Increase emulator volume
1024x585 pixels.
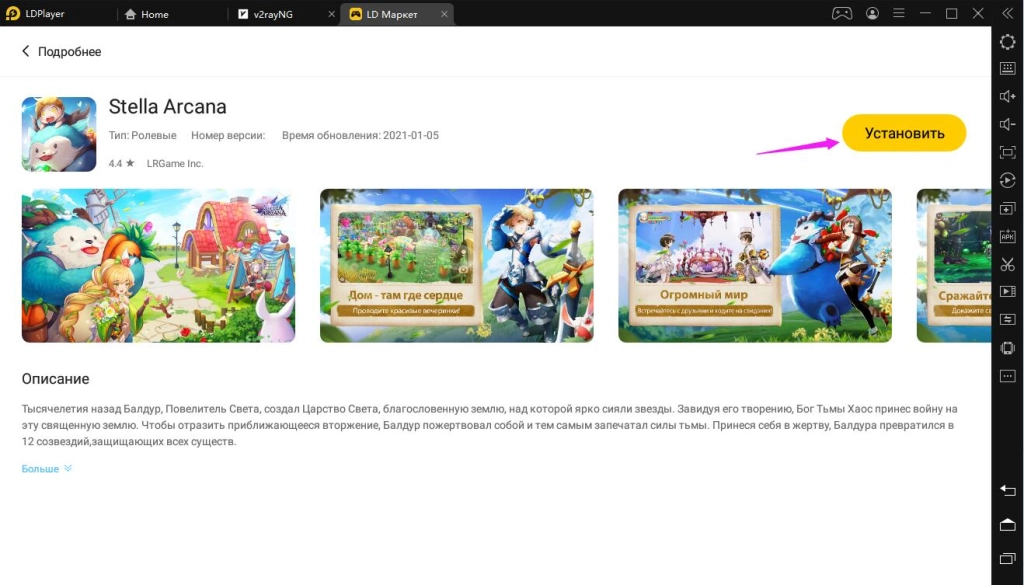pyautogui.click(x=1008, y=96)
